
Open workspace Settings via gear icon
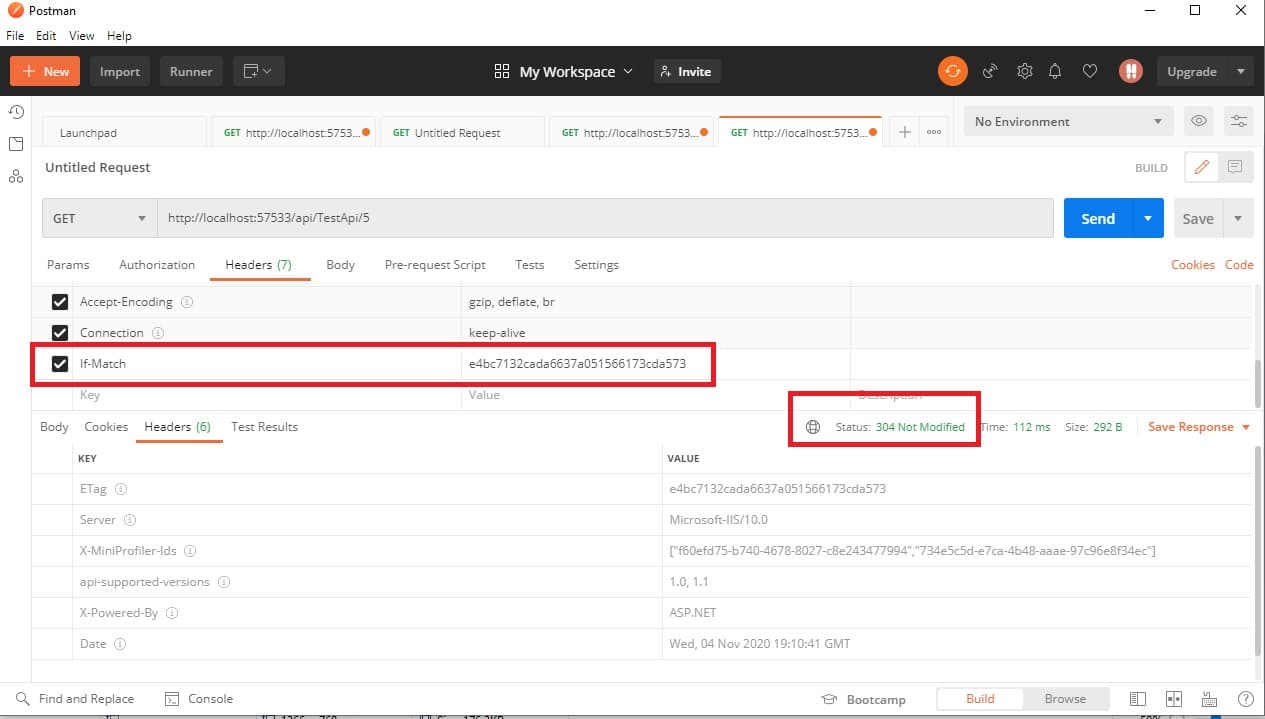[x=1024, y=71]
